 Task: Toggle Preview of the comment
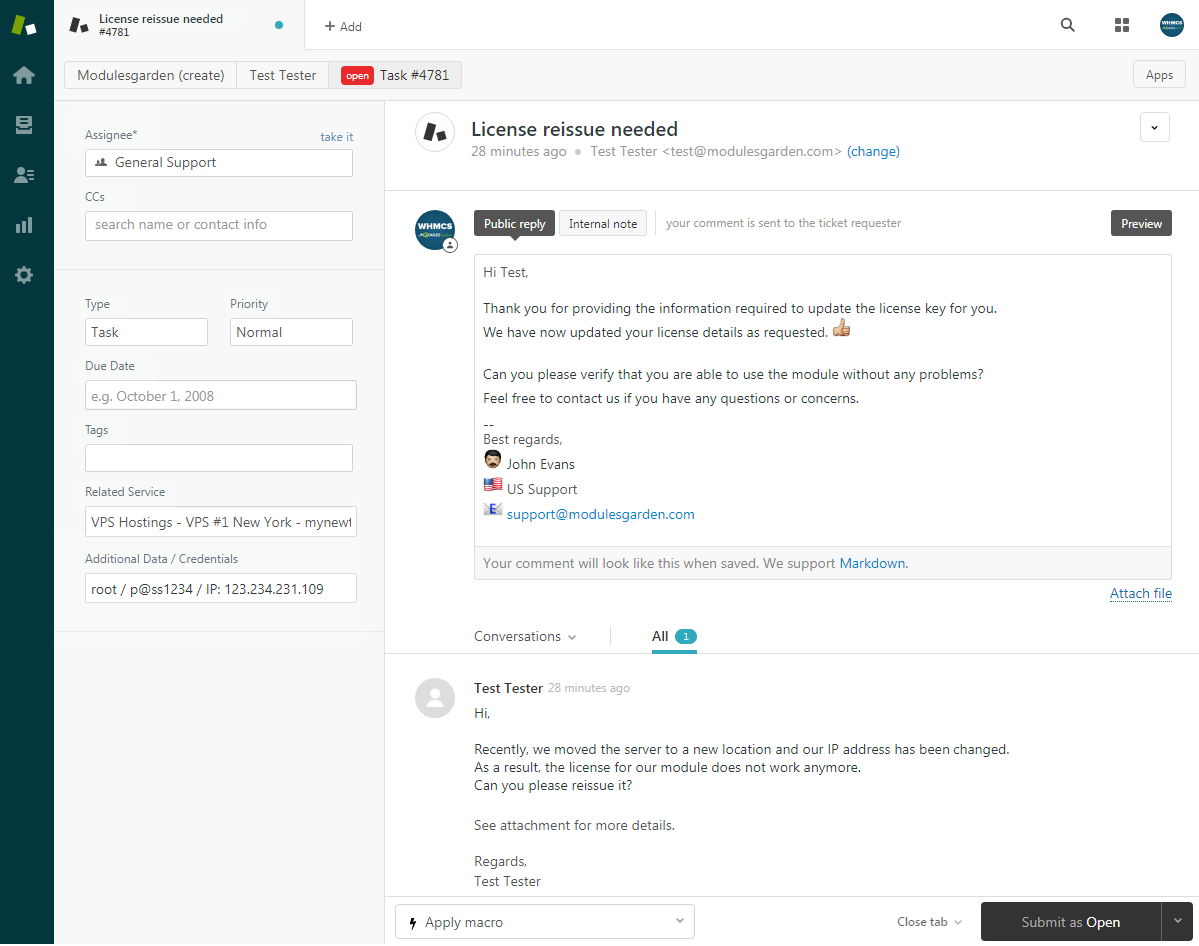[x=1140, y=223]
